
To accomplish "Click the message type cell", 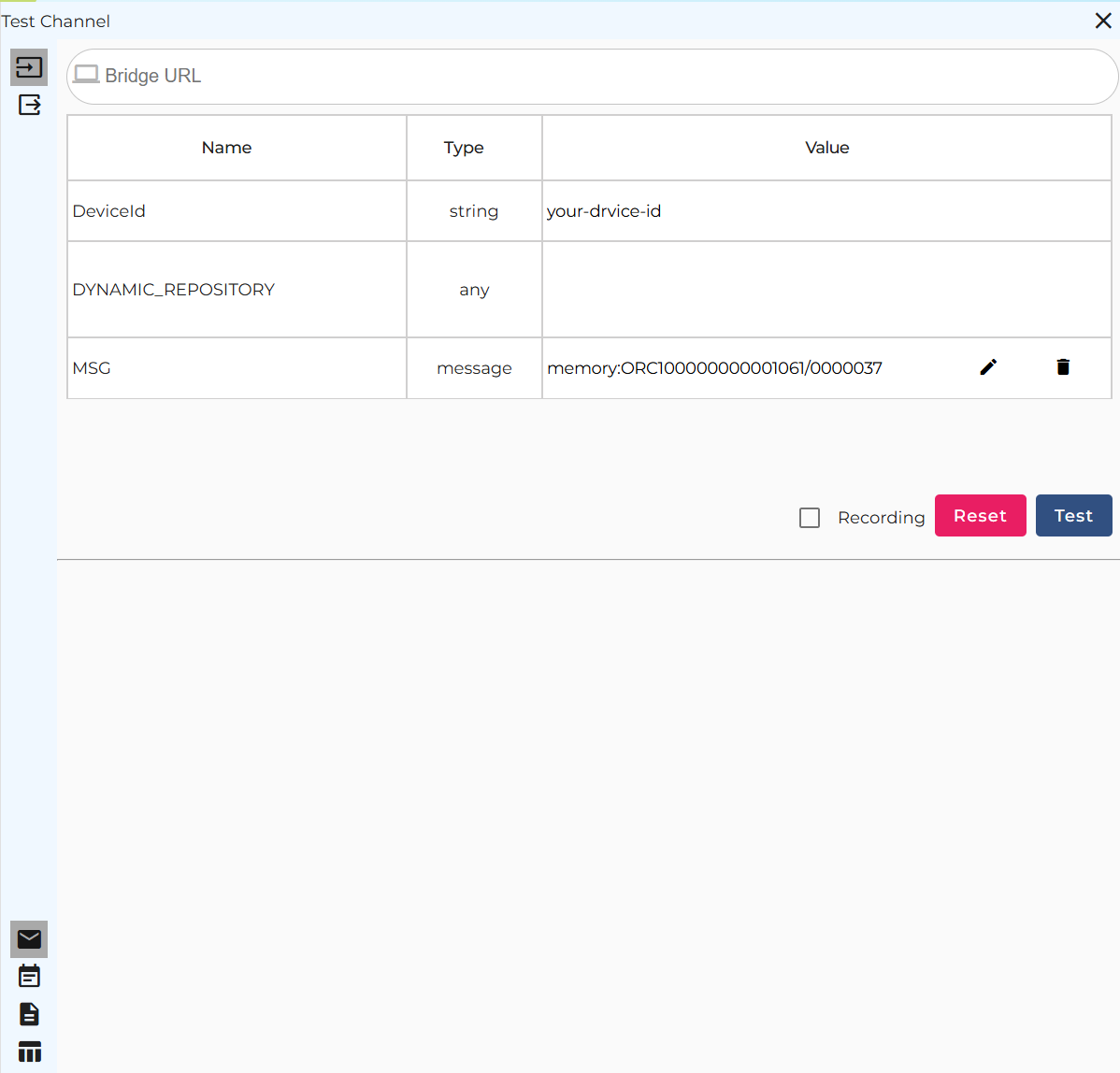I will (474, 368).
